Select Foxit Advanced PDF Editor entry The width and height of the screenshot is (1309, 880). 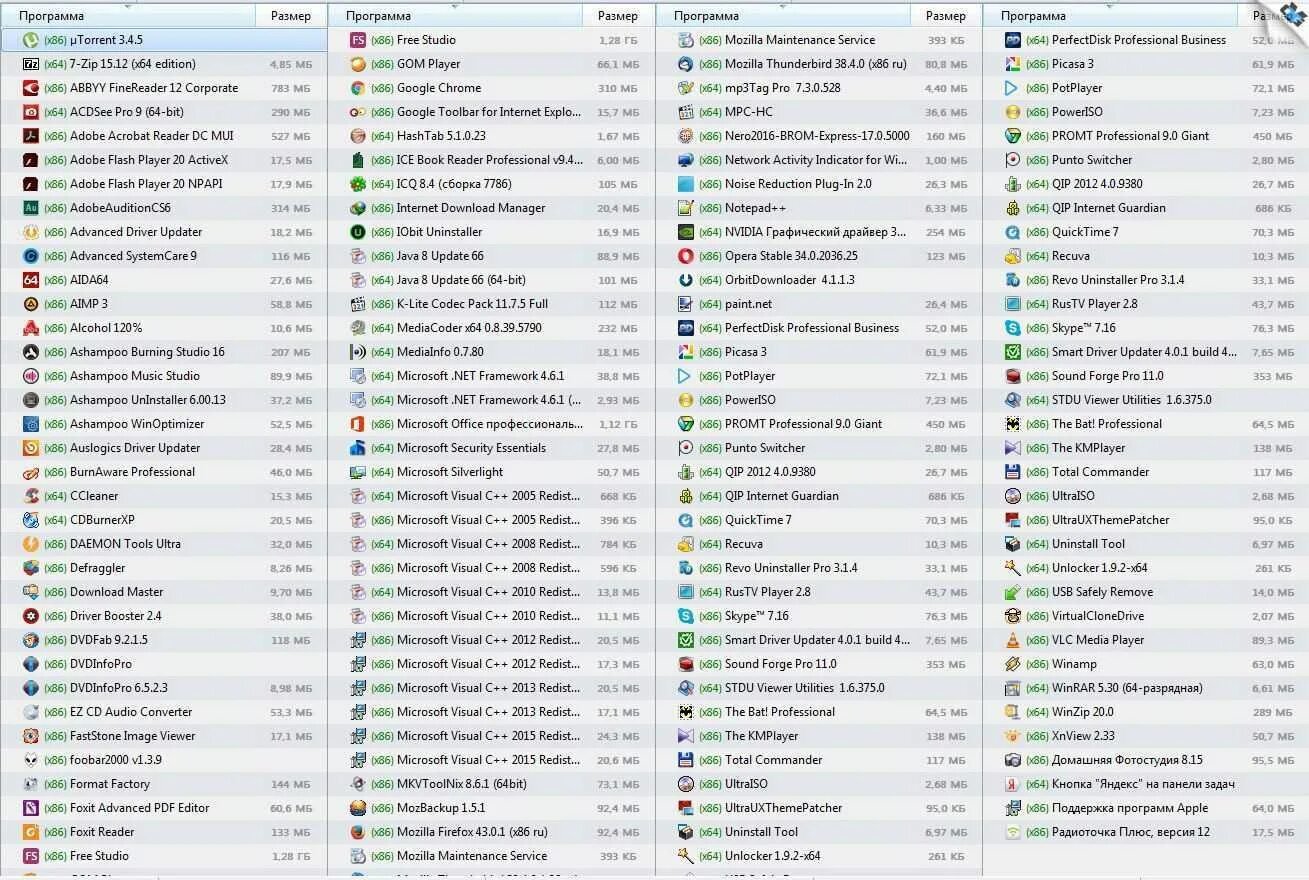pos(164,808)
